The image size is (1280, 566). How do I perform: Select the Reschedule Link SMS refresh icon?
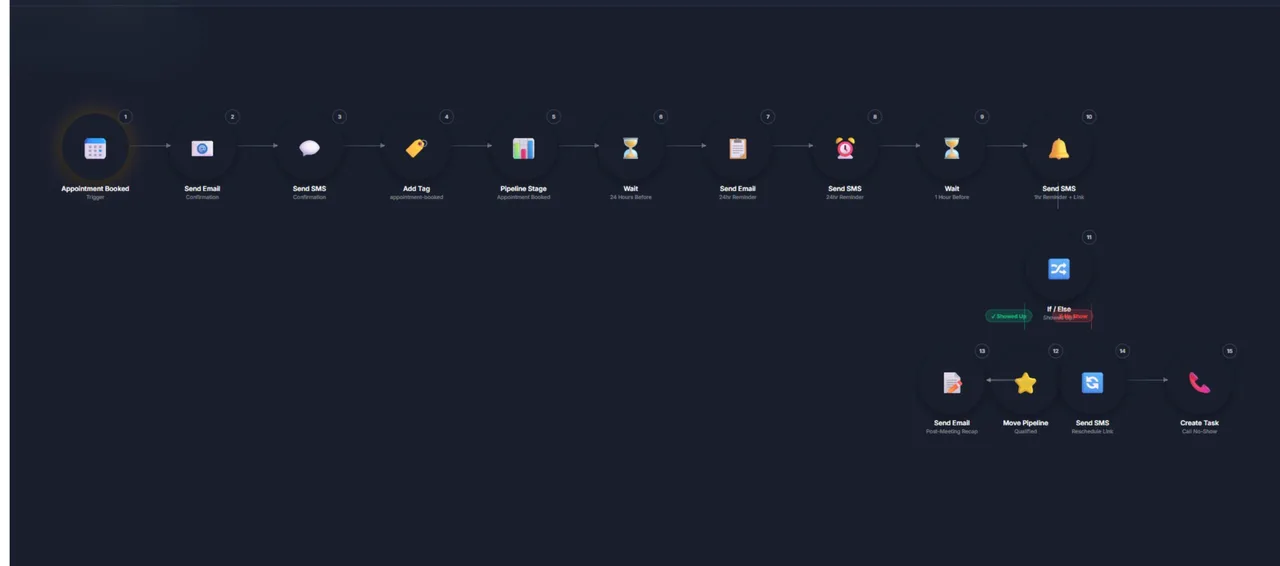pos(1092,383)
